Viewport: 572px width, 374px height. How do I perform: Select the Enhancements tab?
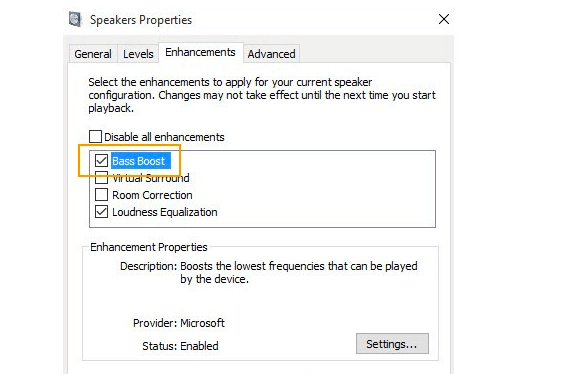[x=200, y=53]
